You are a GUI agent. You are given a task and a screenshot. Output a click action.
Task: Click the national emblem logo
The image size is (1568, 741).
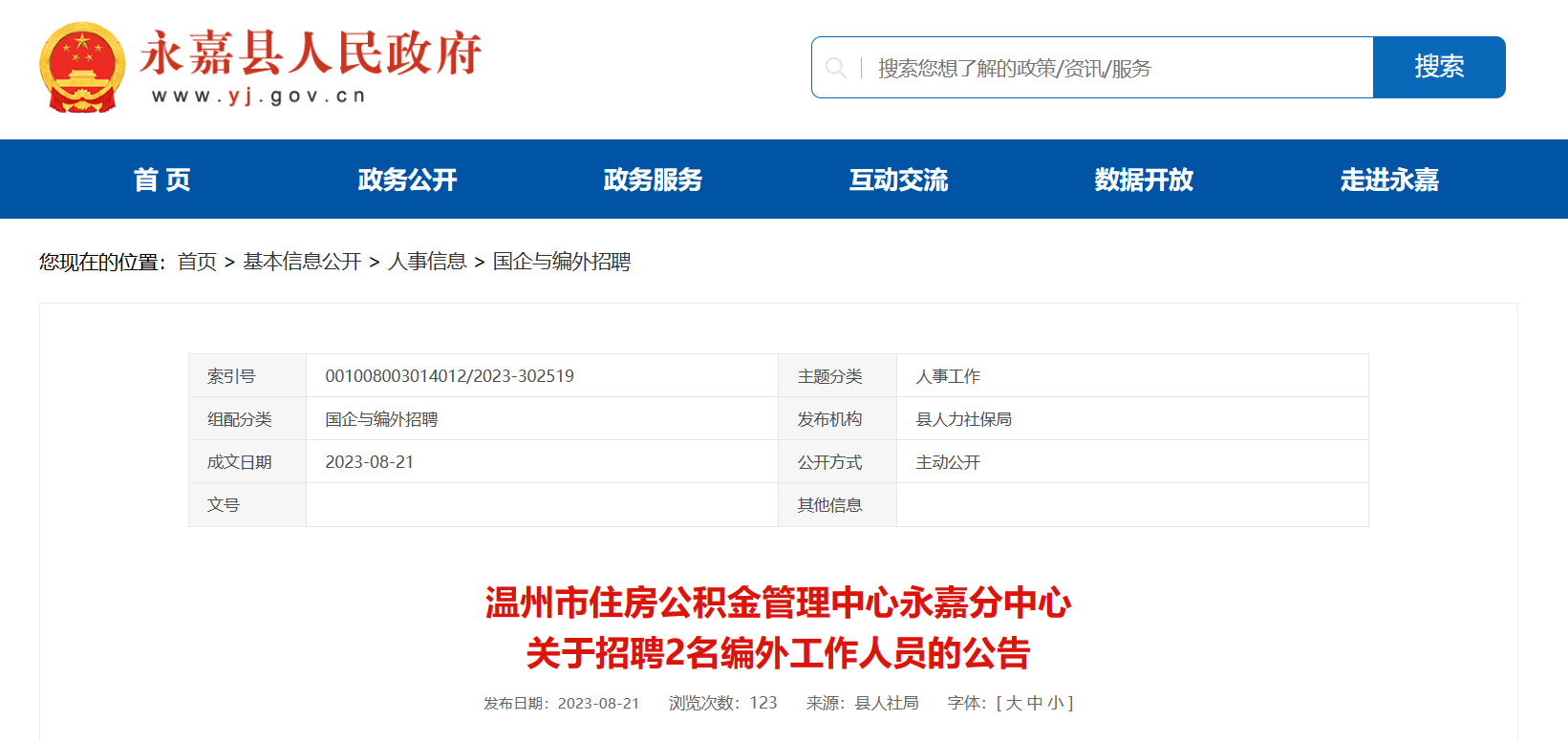click(x=82, y=68)
